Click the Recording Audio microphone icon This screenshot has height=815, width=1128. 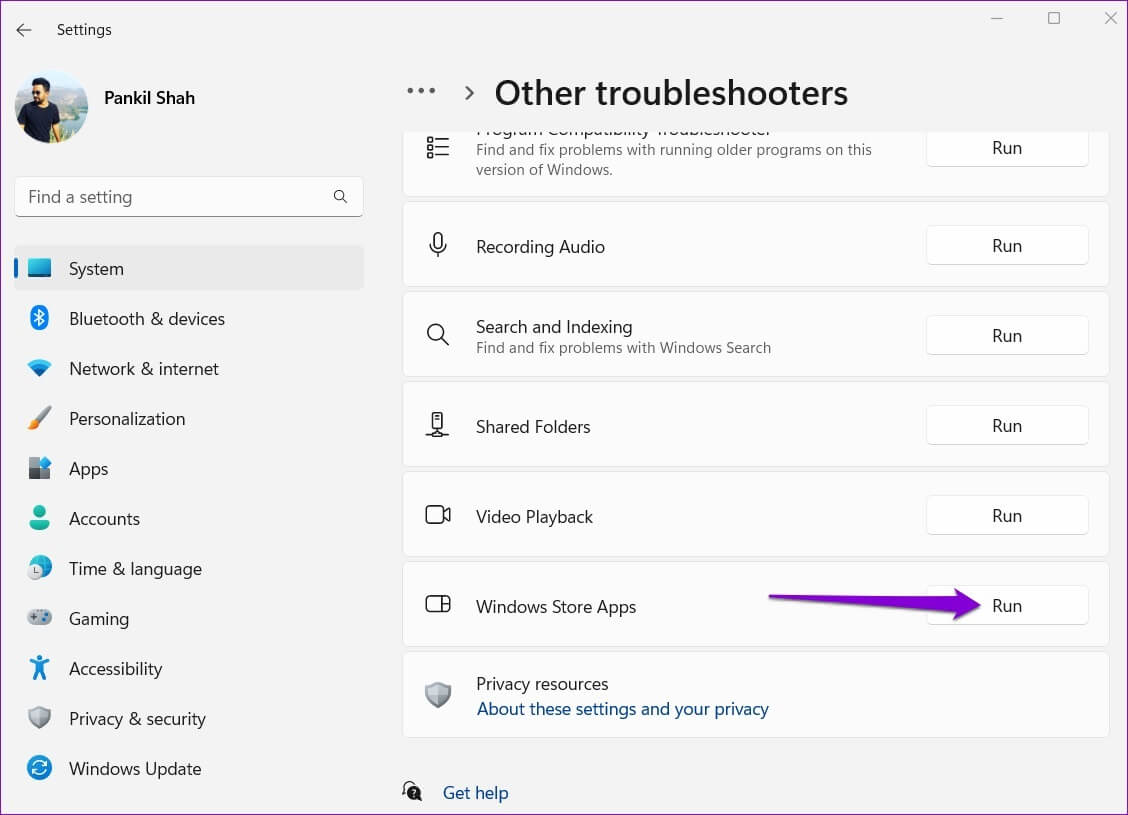(437, 245)
